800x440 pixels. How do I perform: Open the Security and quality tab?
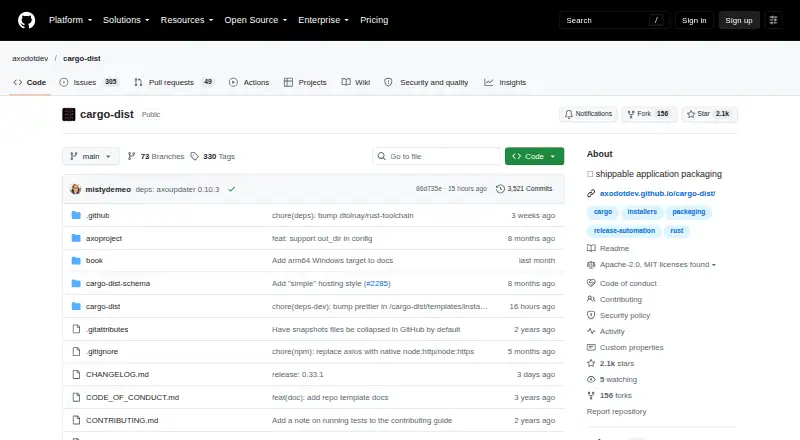[426, 82]
